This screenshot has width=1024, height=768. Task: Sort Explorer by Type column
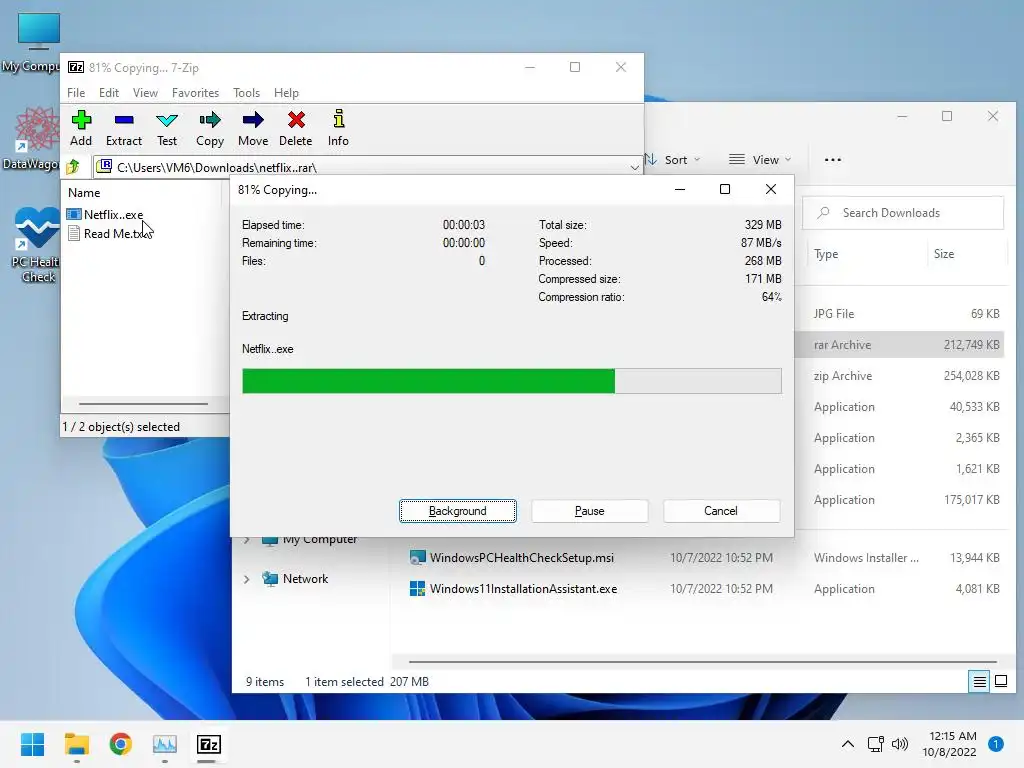pyautogui.click(x=826, y=254)
